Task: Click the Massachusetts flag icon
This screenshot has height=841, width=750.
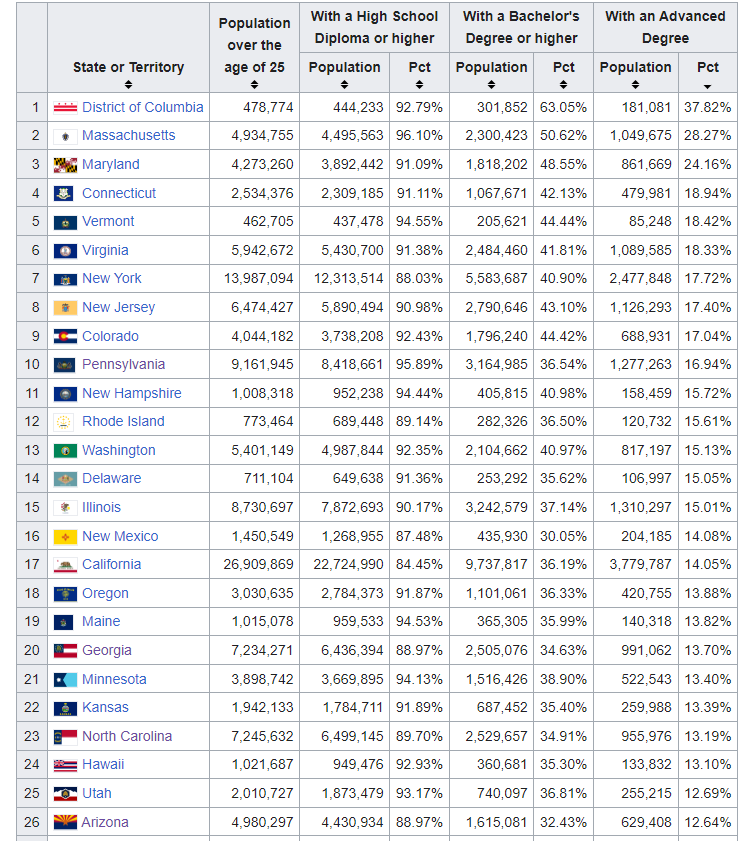Action: (x=65, y=136)
